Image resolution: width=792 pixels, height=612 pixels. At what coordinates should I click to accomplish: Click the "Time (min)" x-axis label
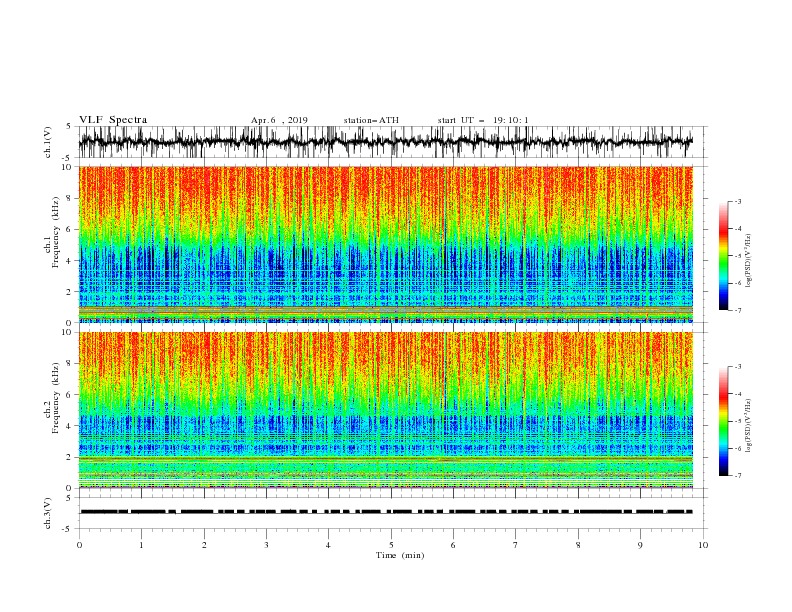[x=400, y=555]
